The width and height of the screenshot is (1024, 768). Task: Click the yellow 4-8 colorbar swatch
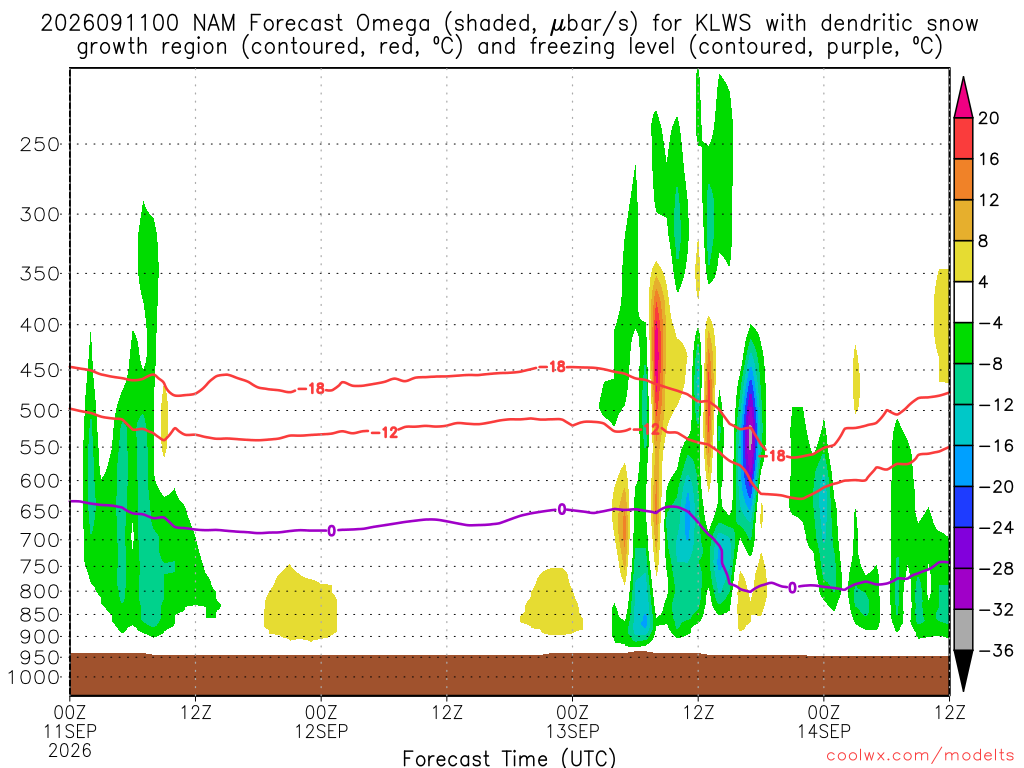point(963,261)
